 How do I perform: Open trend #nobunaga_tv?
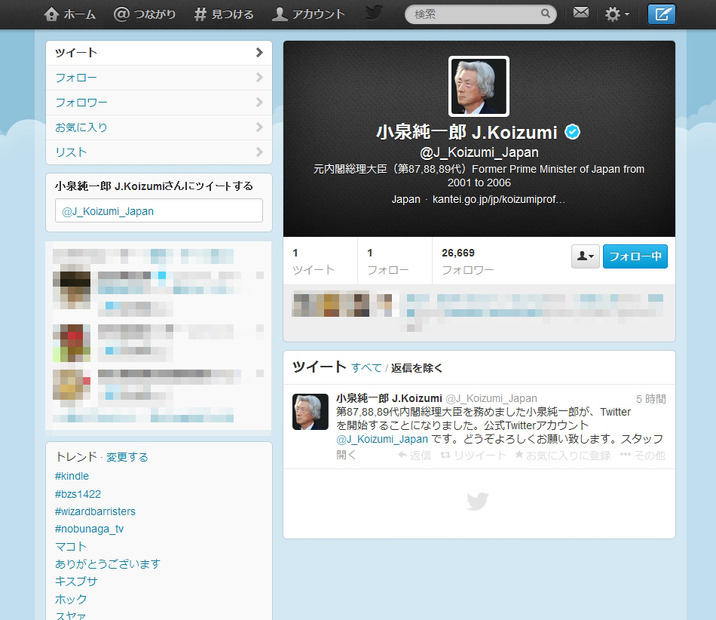[89, 529]
